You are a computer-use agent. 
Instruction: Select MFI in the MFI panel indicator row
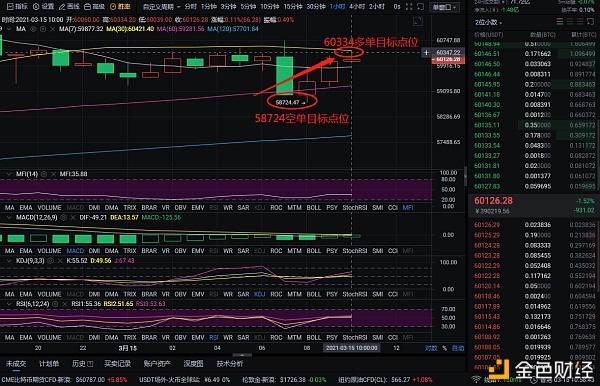408,207
